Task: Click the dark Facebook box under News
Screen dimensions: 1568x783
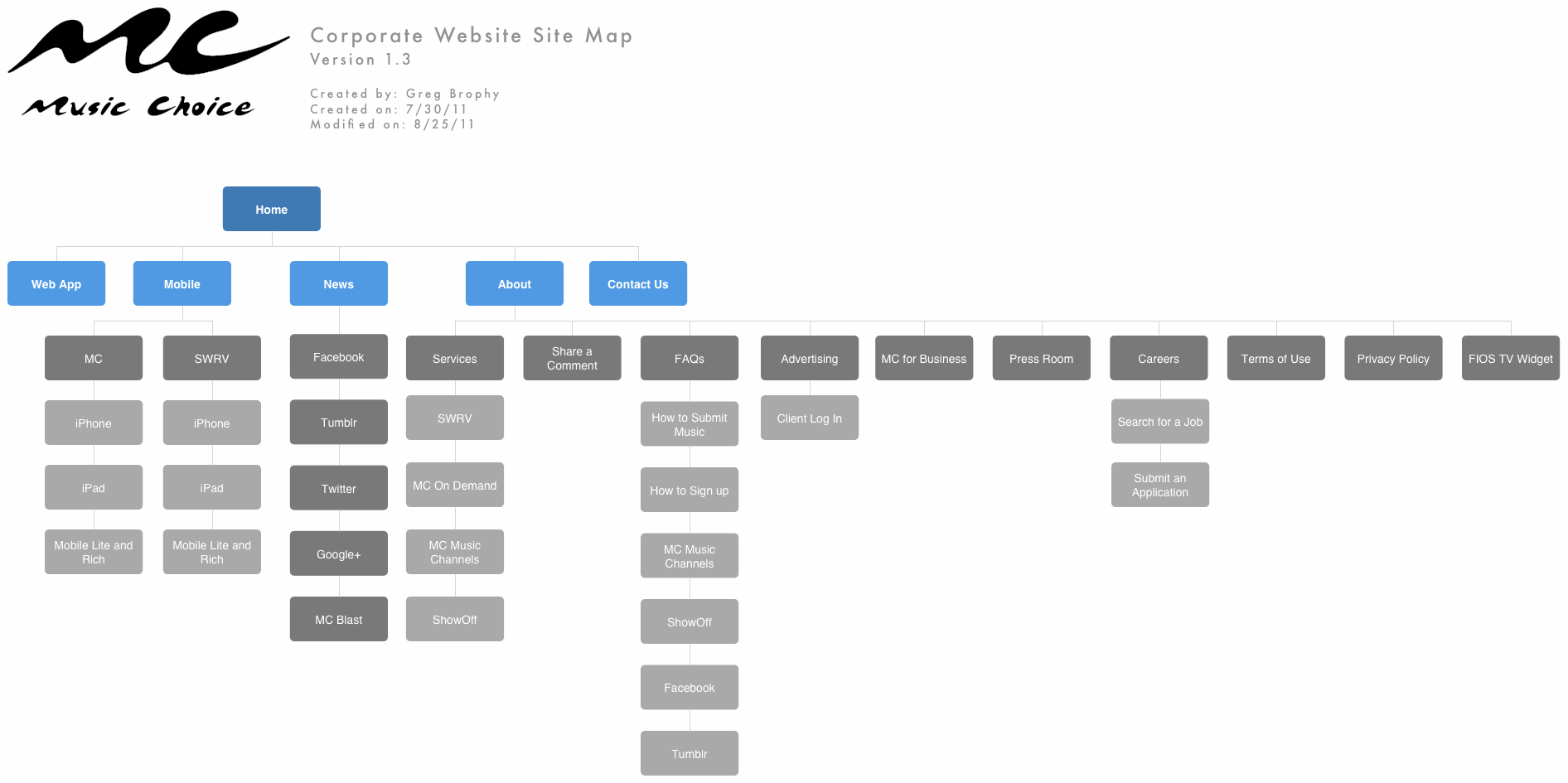Action: (x=339, y=356)
